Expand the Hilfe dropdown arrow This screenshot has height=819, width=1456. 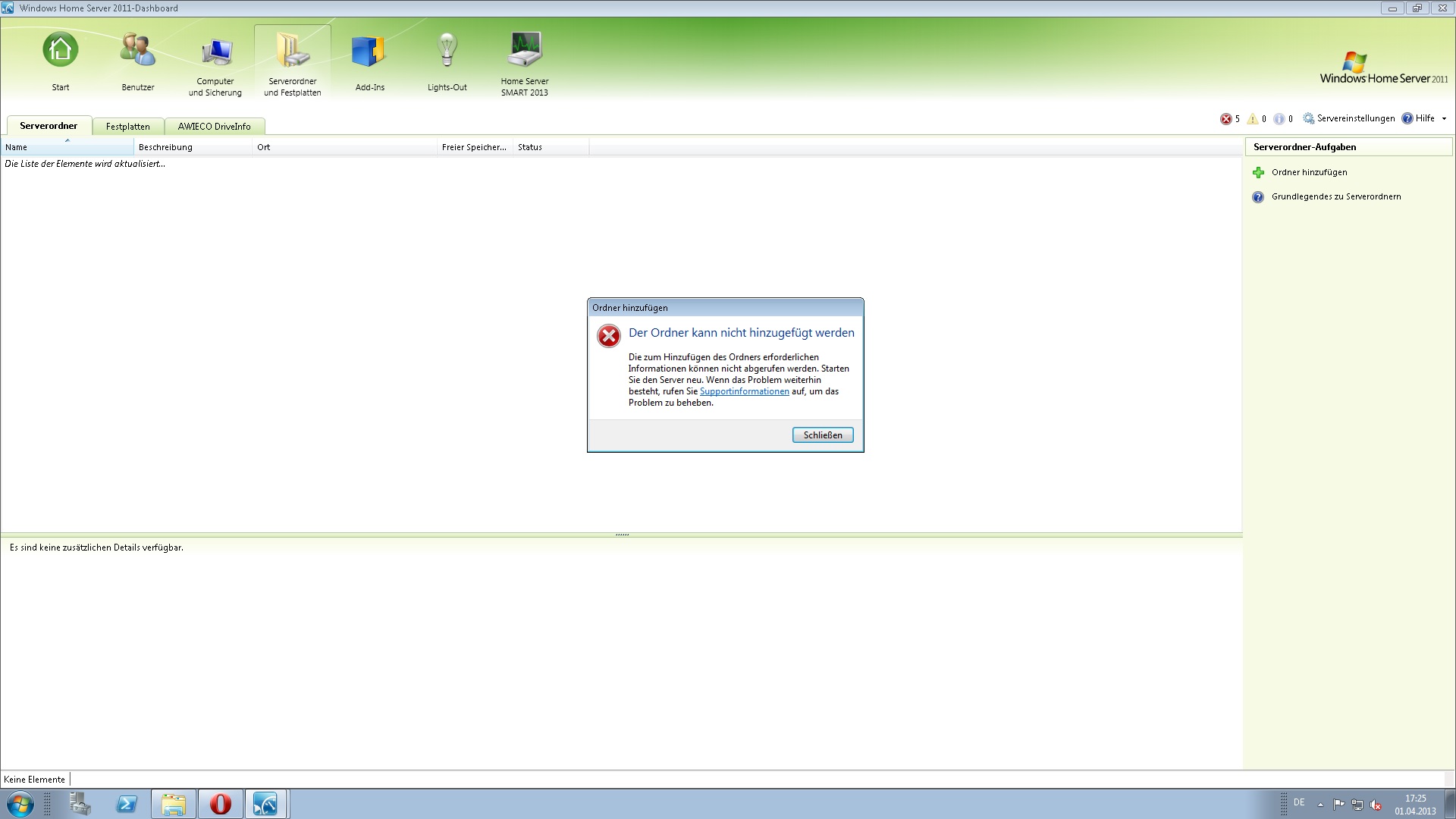[1444, 118]
